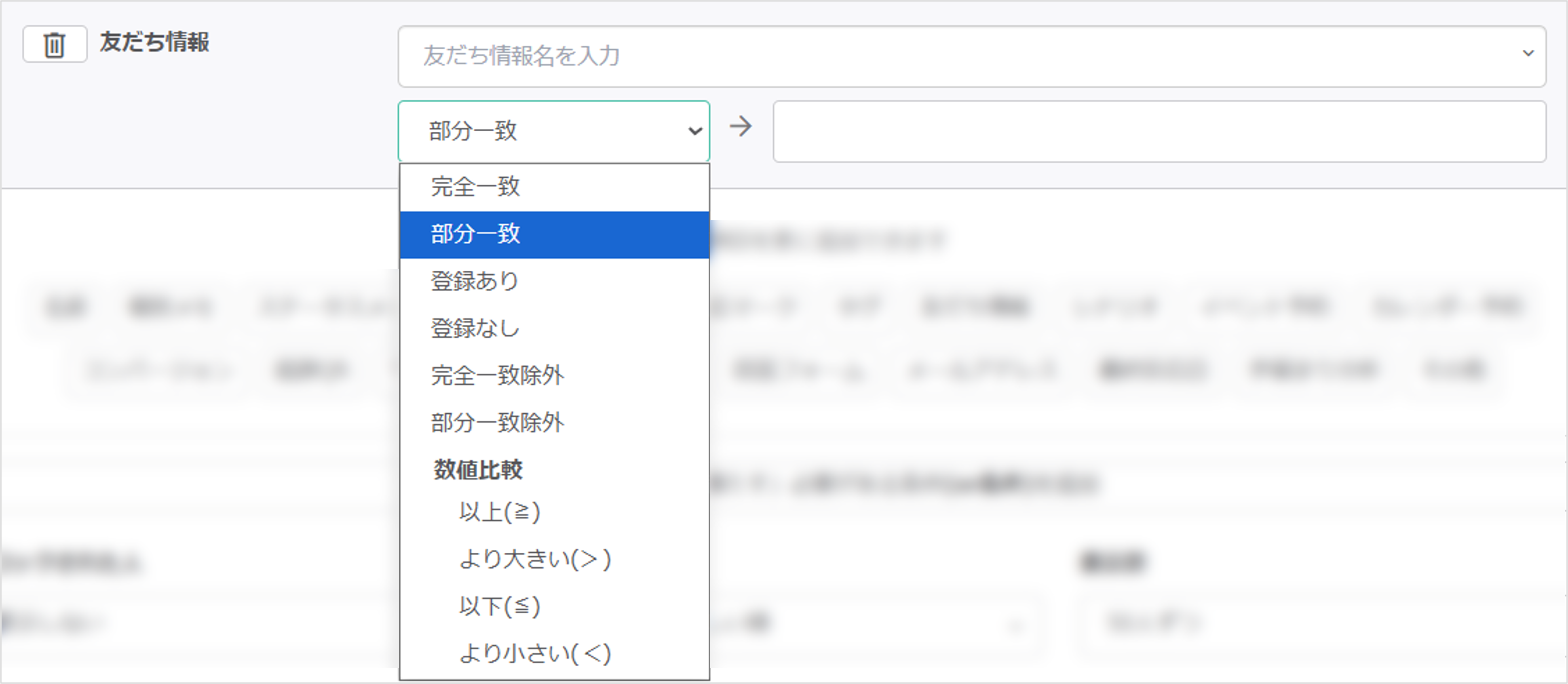The width and height of the screenshot is (1568, 684).
Task: Choose より大きい(>) comparison option
Action: tap(535, 559)
